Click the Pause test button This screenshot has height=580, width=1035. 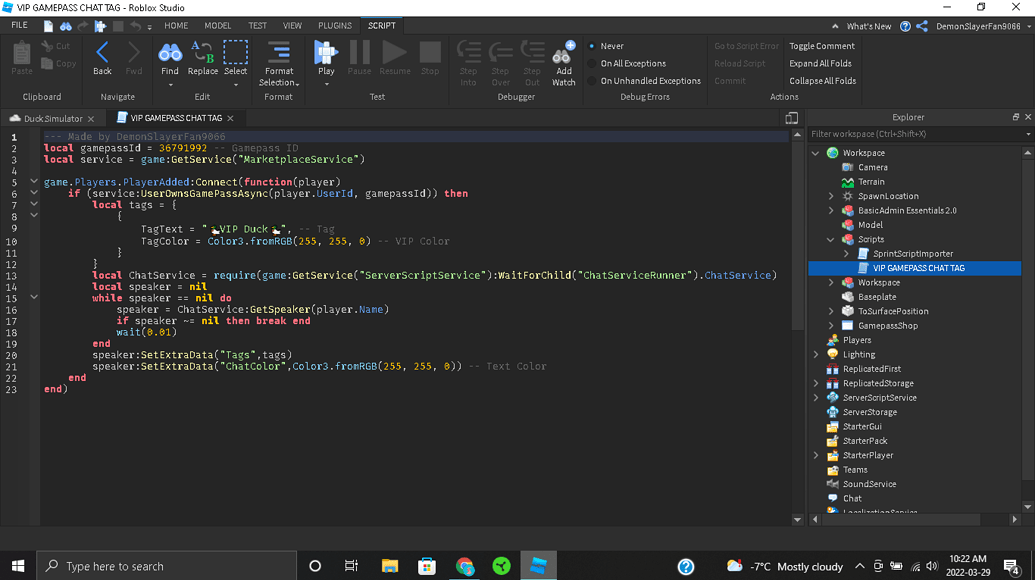360,52
